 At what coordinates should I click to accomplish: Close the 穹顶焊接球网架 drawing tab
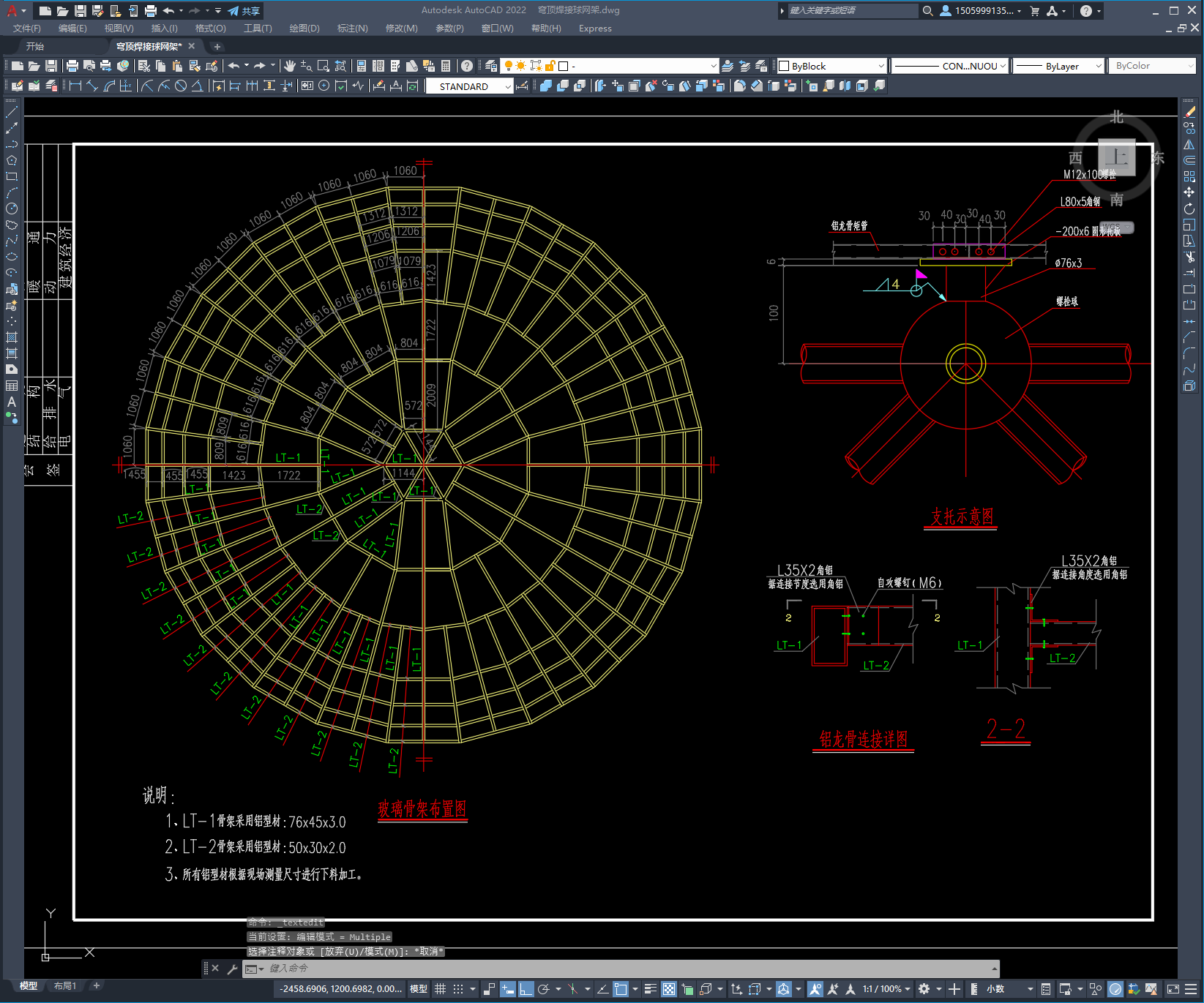pyautogui.click(x=192, y=46)
